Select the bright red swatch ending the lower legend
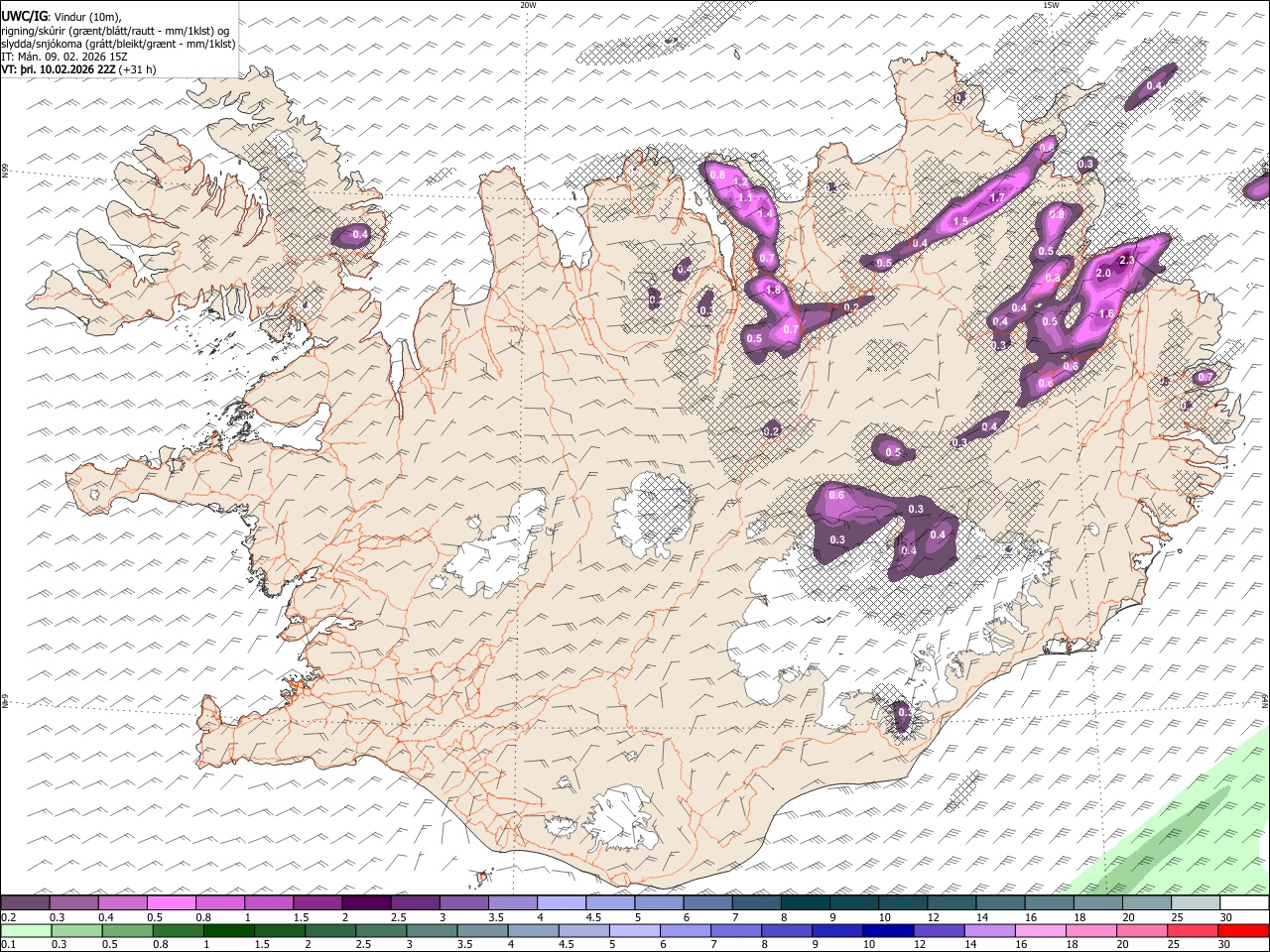The image size is (1270, 952). click(1243, 931)
